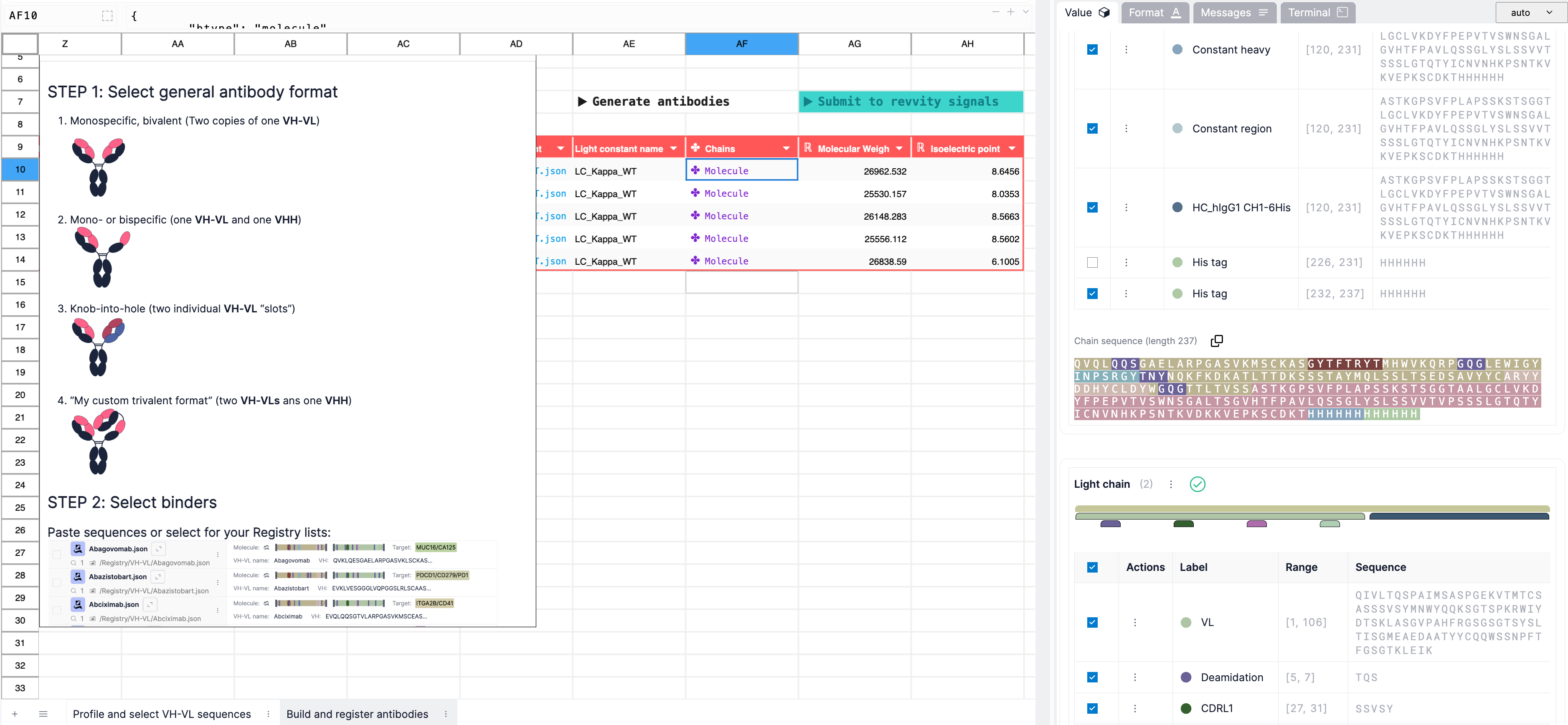Expand formula bar with plus icon

pos(1010,12)
